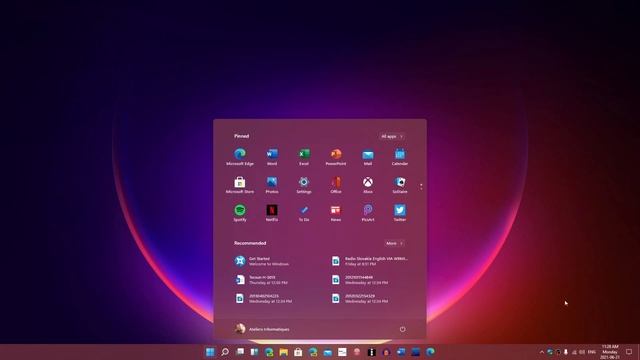Image resolution: width=640 pixels, height=360 pixels.
Task: Open the Mail app tile
Action: (368, 157)
